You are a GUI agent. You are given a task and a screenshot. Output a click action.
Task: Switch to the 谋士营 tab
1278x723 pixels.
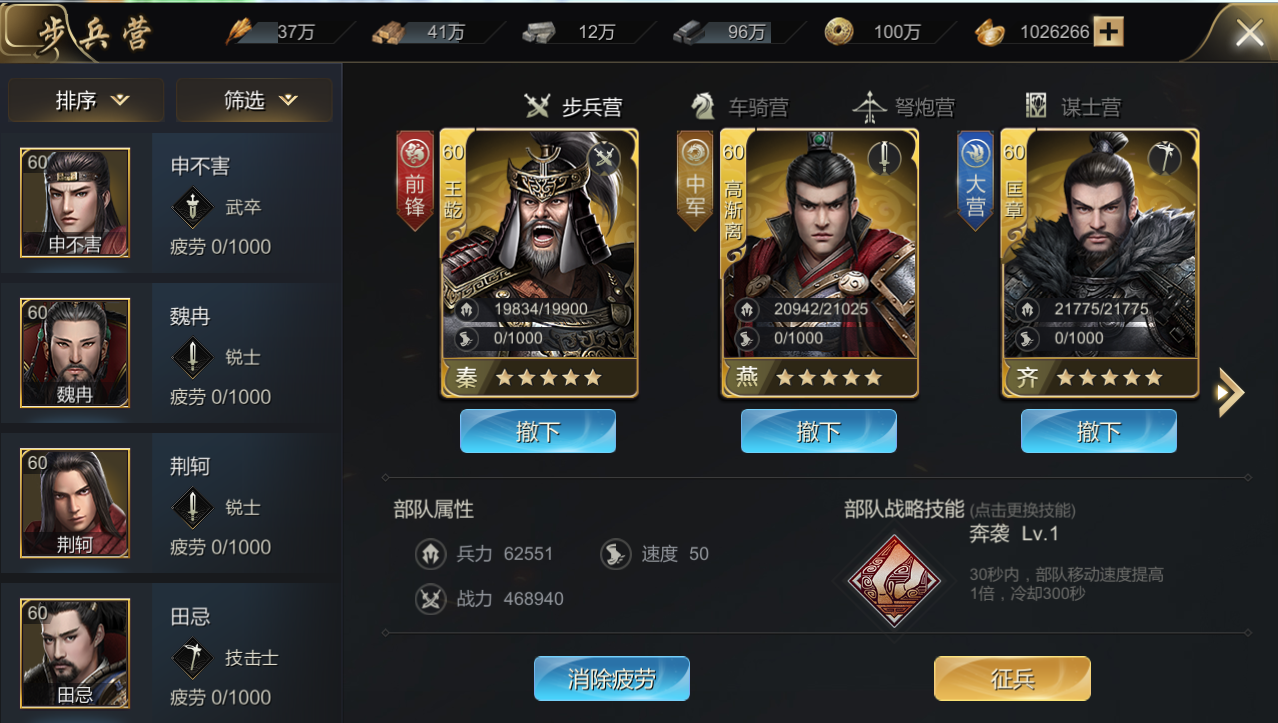(x=1073, y=106)
